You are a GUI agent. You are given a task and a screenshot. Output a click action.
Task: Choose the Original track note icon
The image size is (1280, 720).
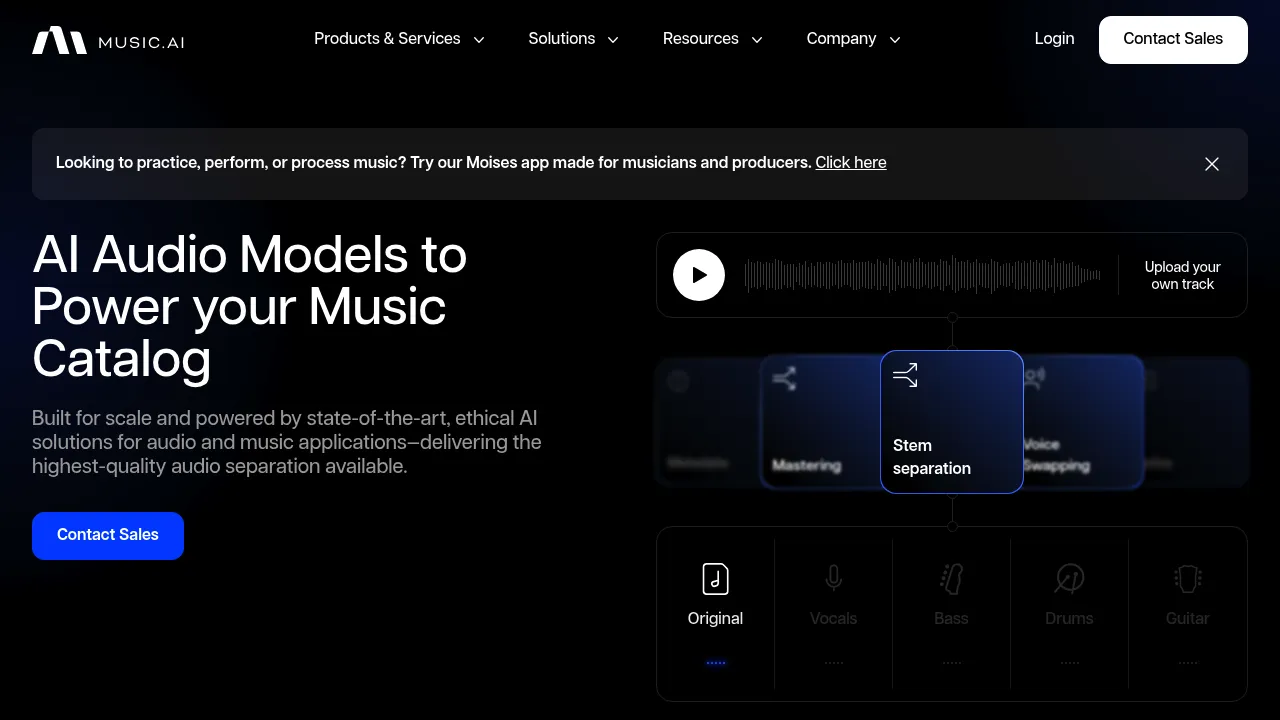(715, 578)
